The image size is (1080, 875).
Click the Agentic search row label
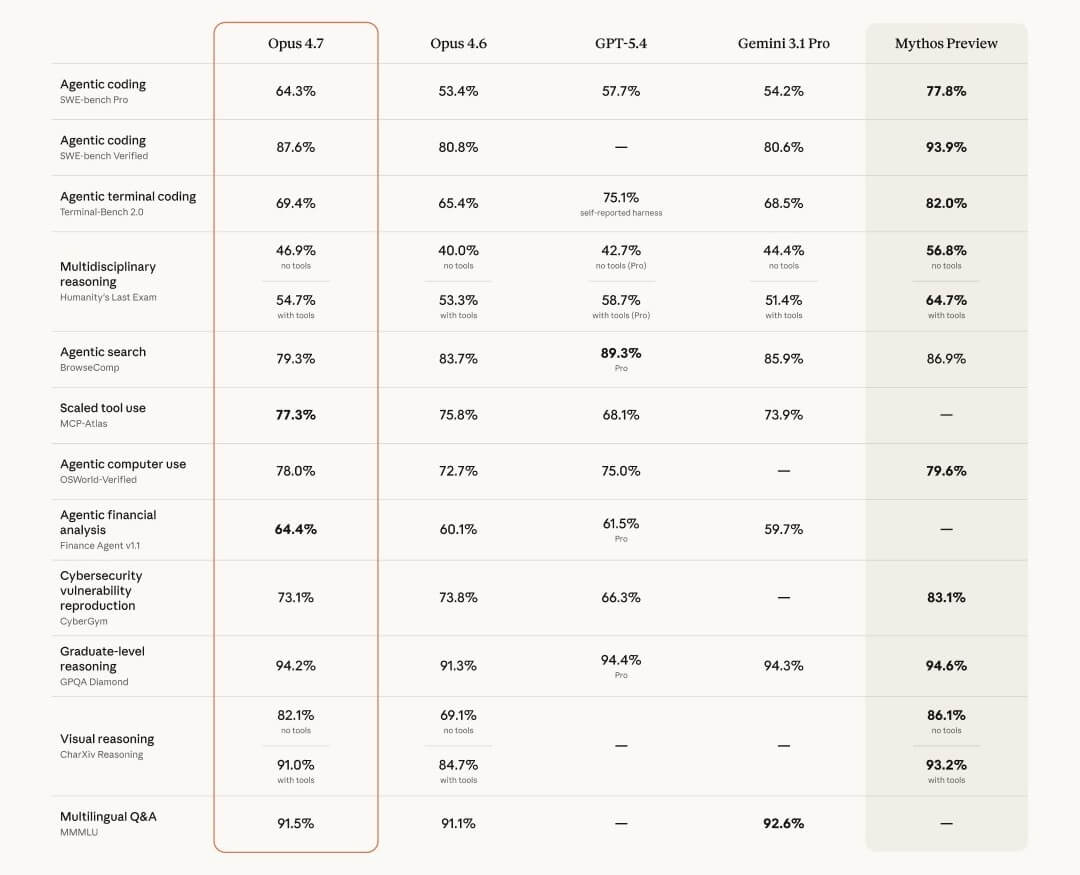click(103, 352)
